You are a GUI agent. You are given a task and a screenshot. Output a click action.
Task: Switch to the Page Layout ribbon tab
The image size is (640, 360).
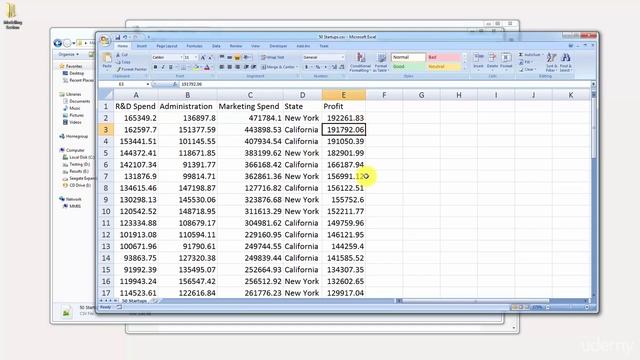(x=167, y=46)
